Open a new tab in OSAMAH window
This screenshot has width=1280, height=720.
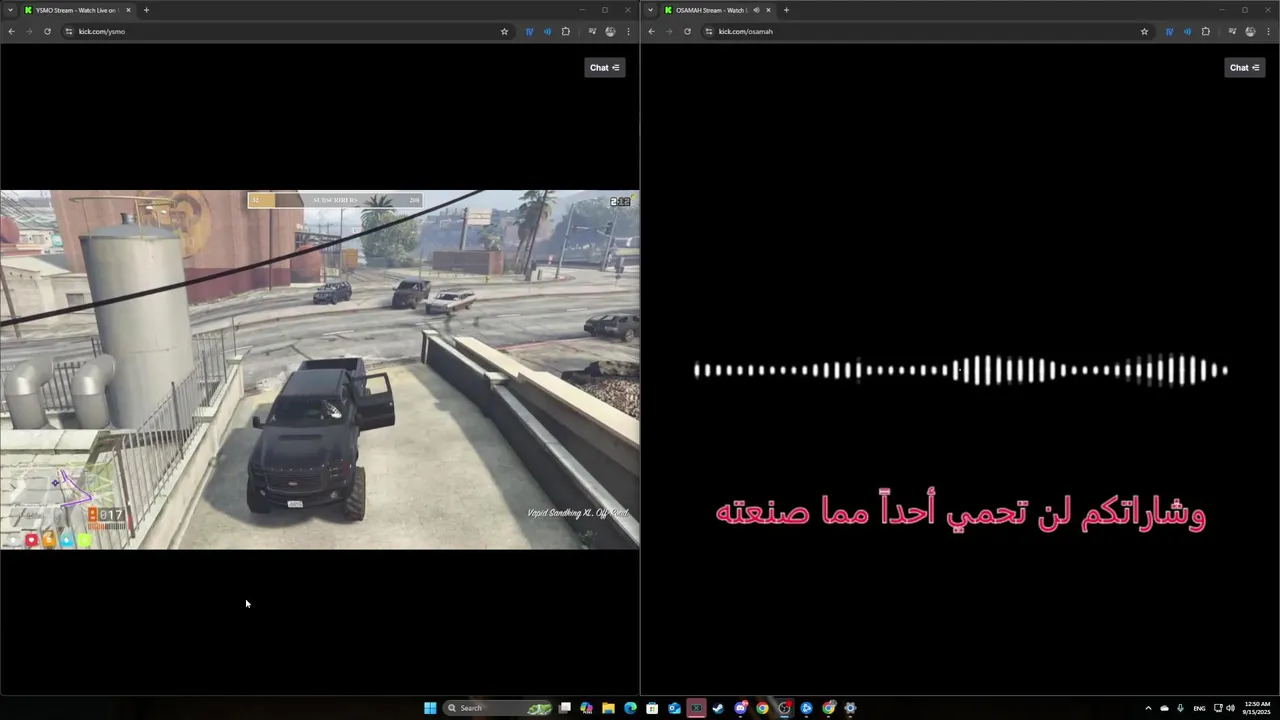click(x=786, y=10)
